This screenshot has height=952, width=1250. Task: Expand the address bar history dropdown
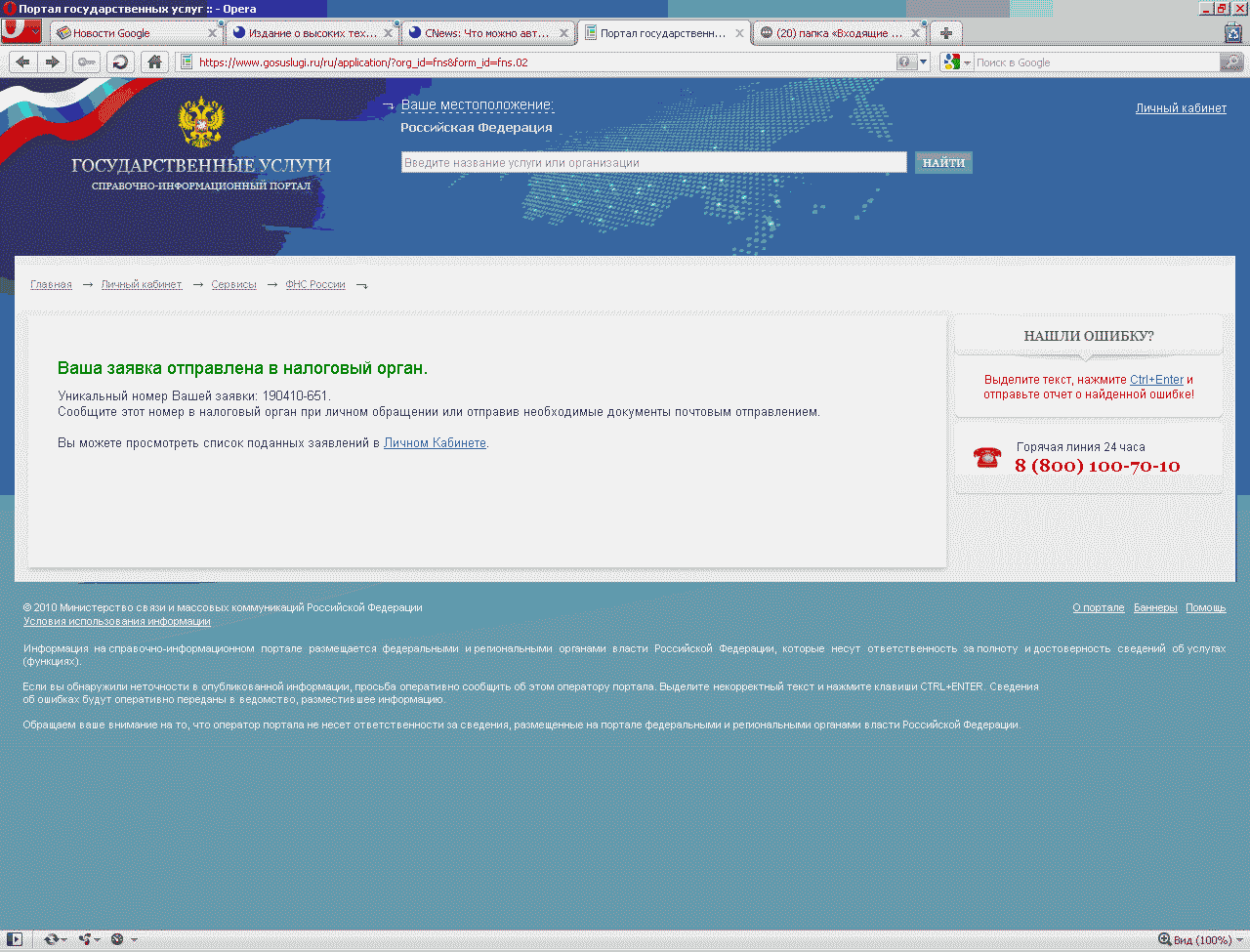(x=924, y=62)
